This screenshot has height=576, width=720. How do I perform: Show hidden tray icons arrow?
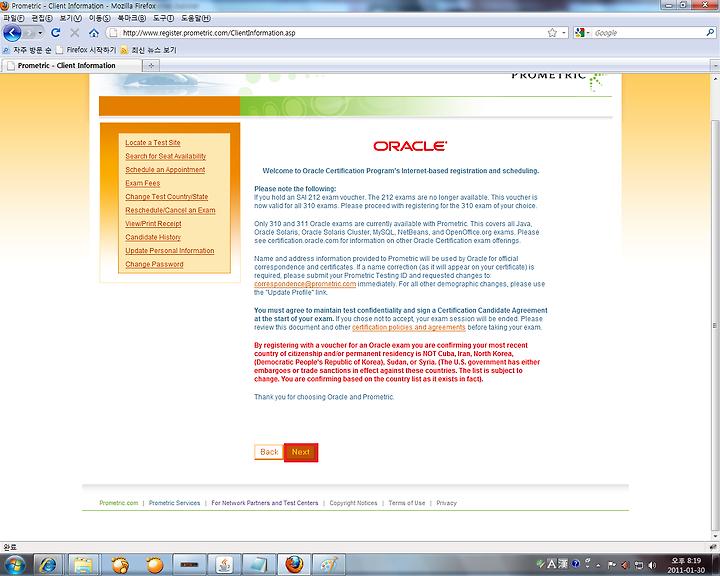[x=598, y=565]
